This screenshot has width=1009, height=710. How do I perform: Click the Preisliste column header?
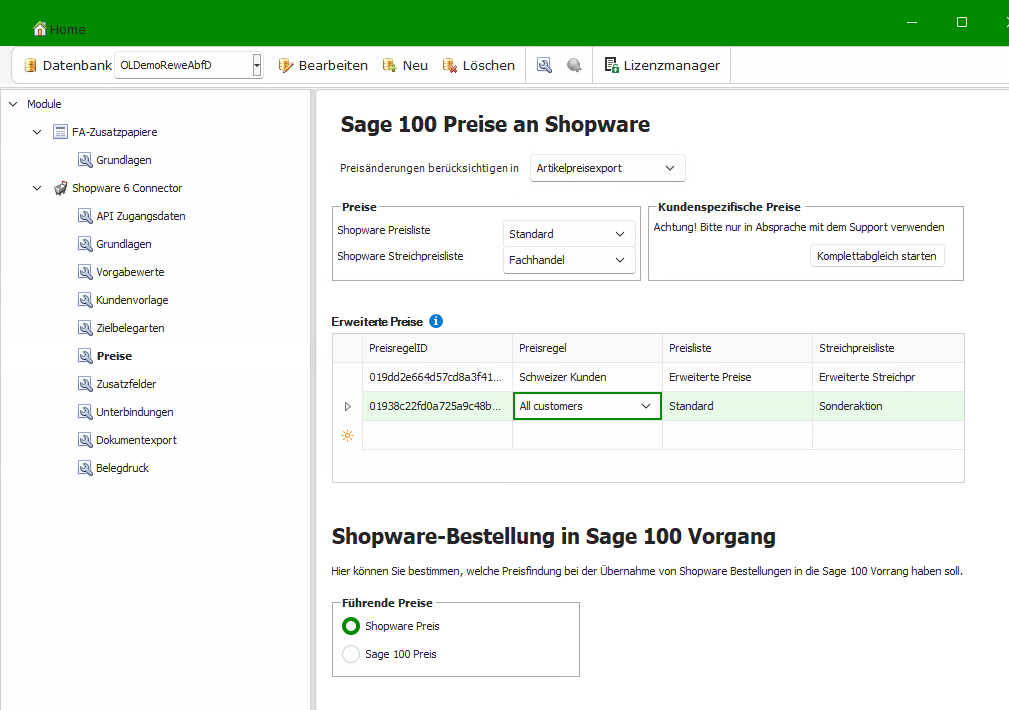click(x=737, y=348)
